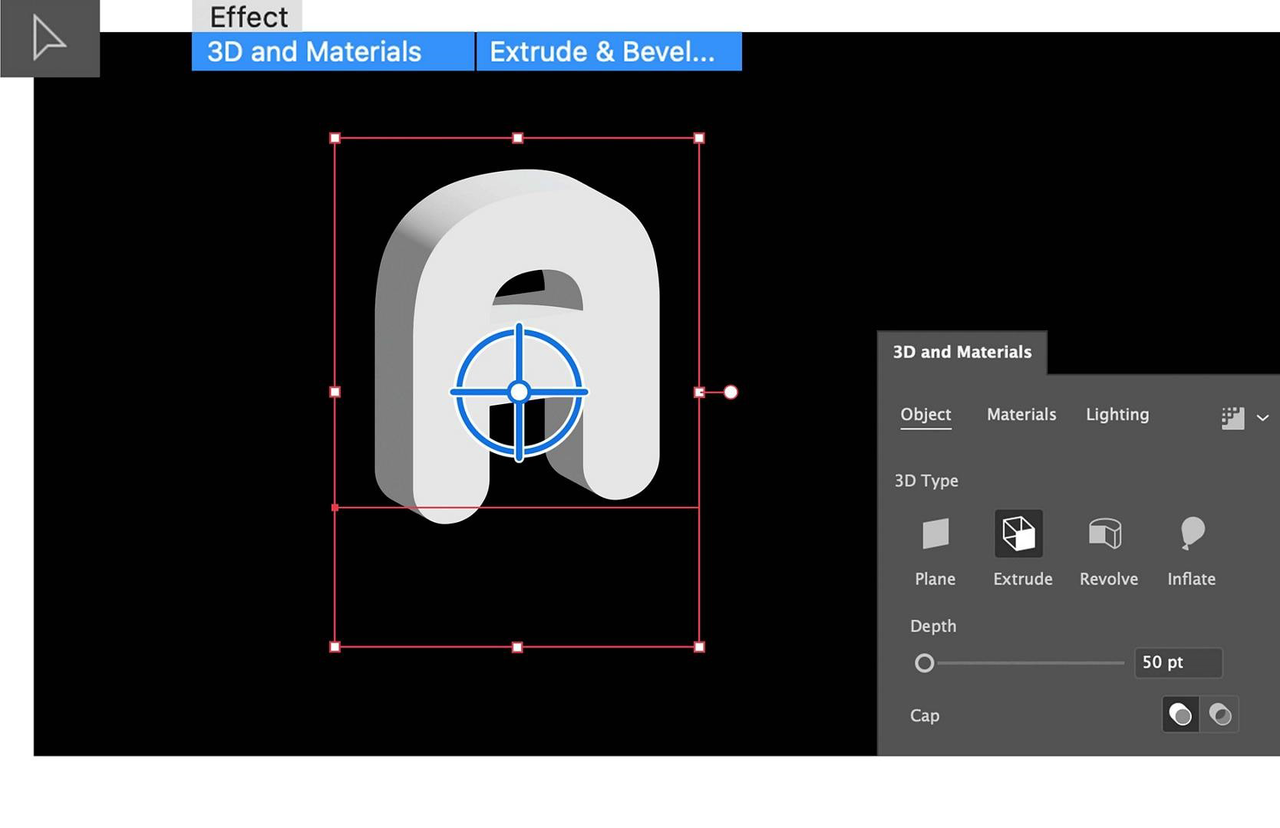This screenshot has height=828, width=1280.
Task: Expand the render settings dropdown chevron
Action: [1262, 417]
